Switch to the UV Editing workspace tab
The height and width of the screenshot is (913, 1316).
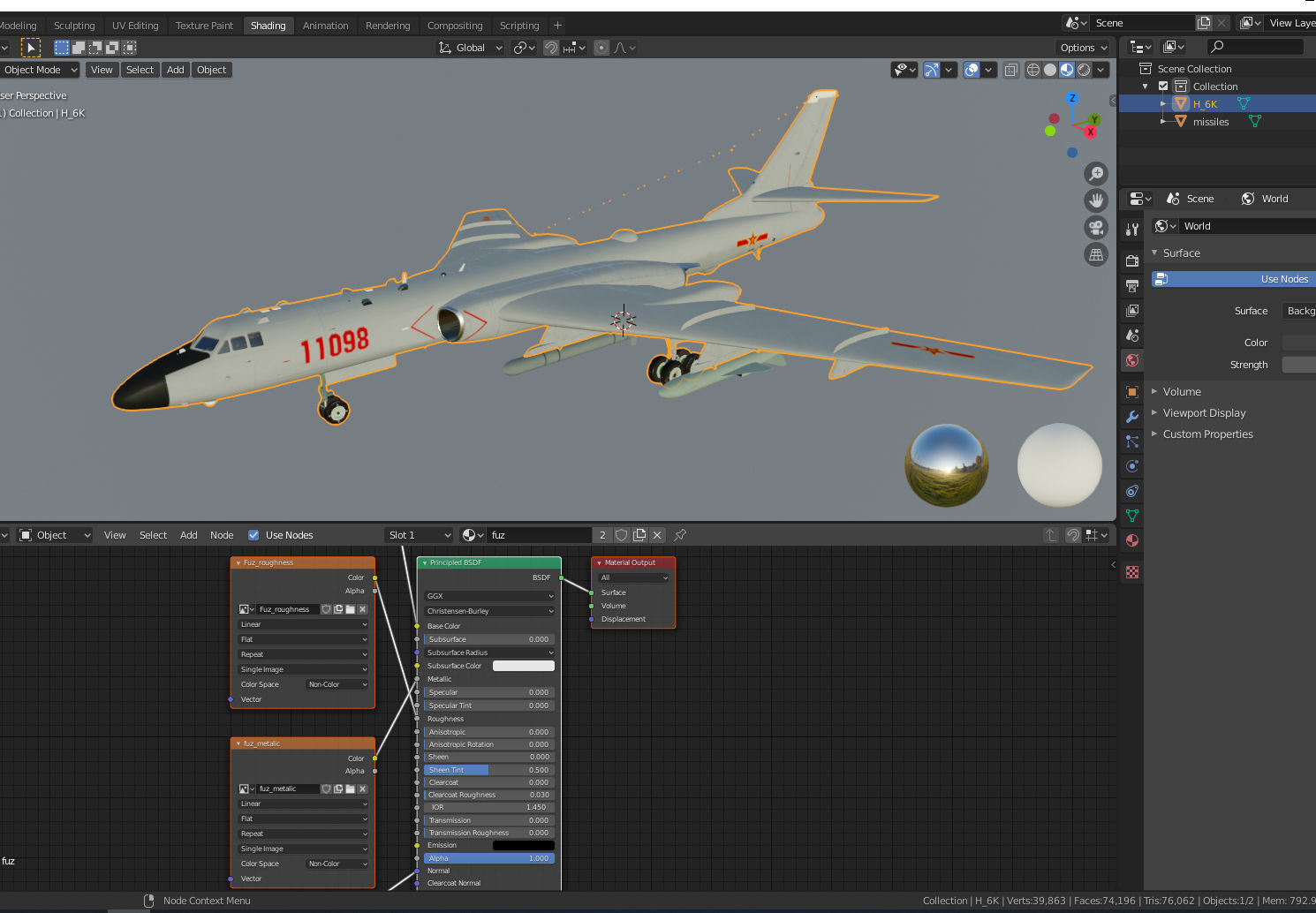(x=135, y=26)
